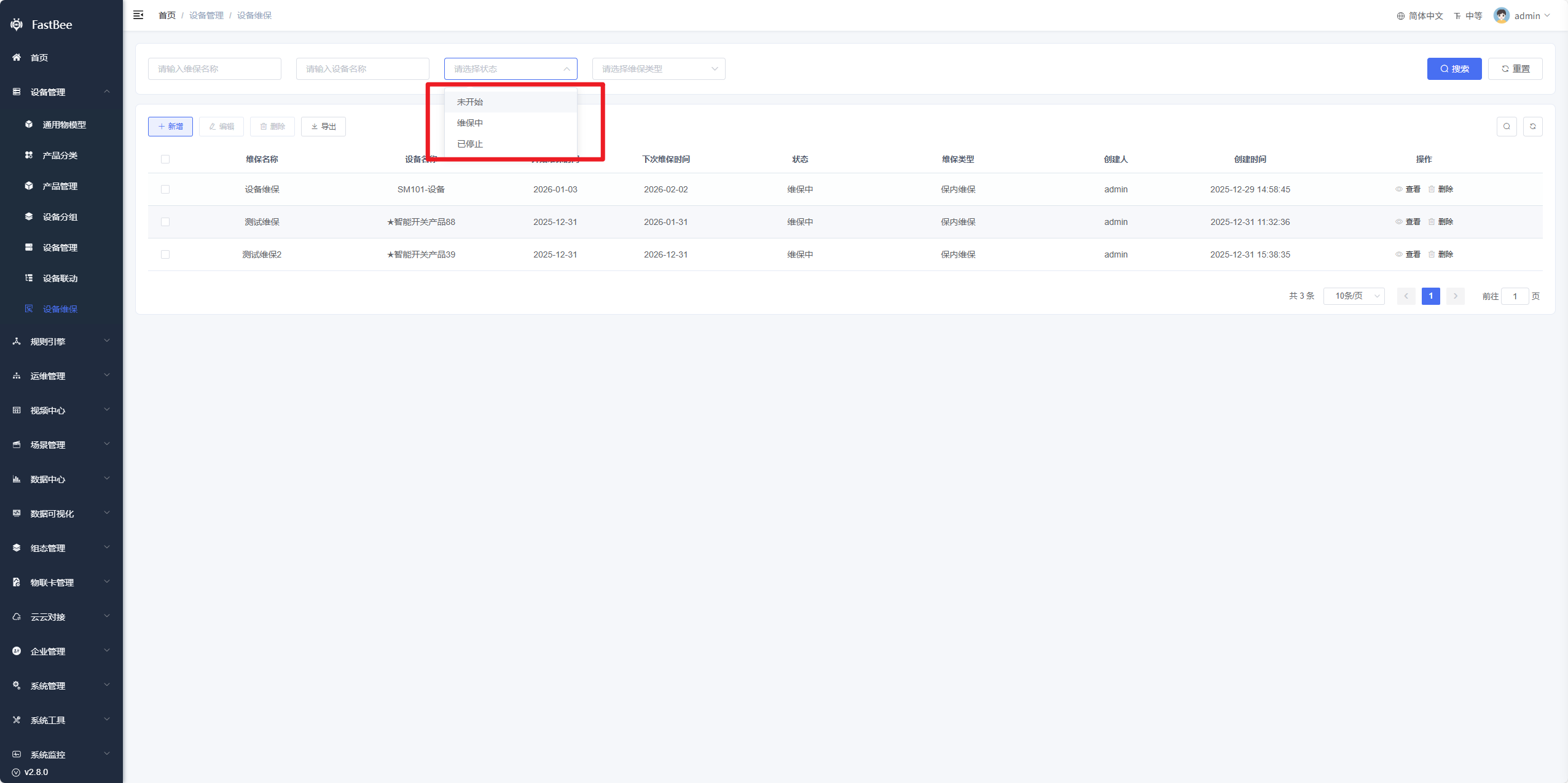Click the 新增 button
Screen dimensions: 1568x783
(170, 127)
